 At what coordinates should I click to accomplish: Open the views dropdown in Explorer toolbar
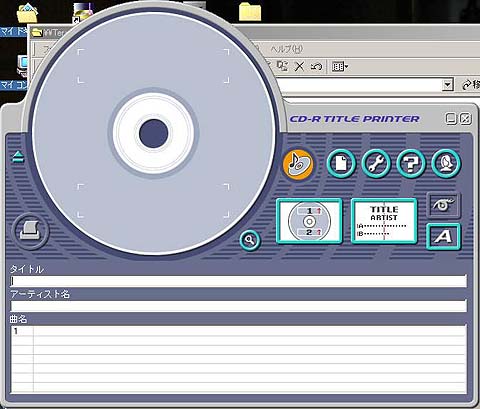pyautogui.click(x=340, y=67)
